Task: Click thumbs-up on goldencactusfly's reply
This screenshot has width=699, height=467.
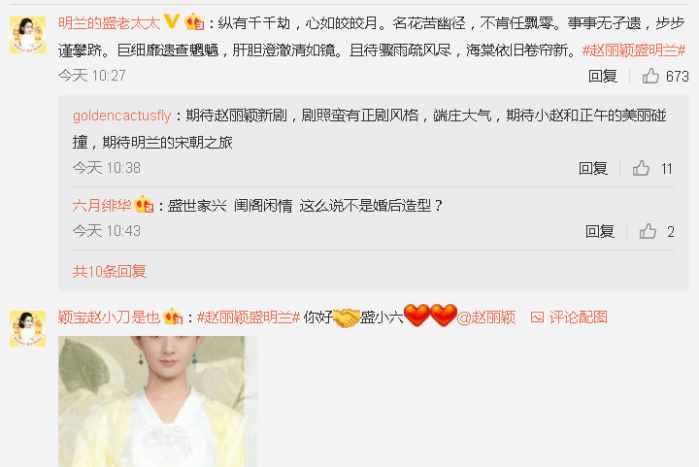Action: 641,168
